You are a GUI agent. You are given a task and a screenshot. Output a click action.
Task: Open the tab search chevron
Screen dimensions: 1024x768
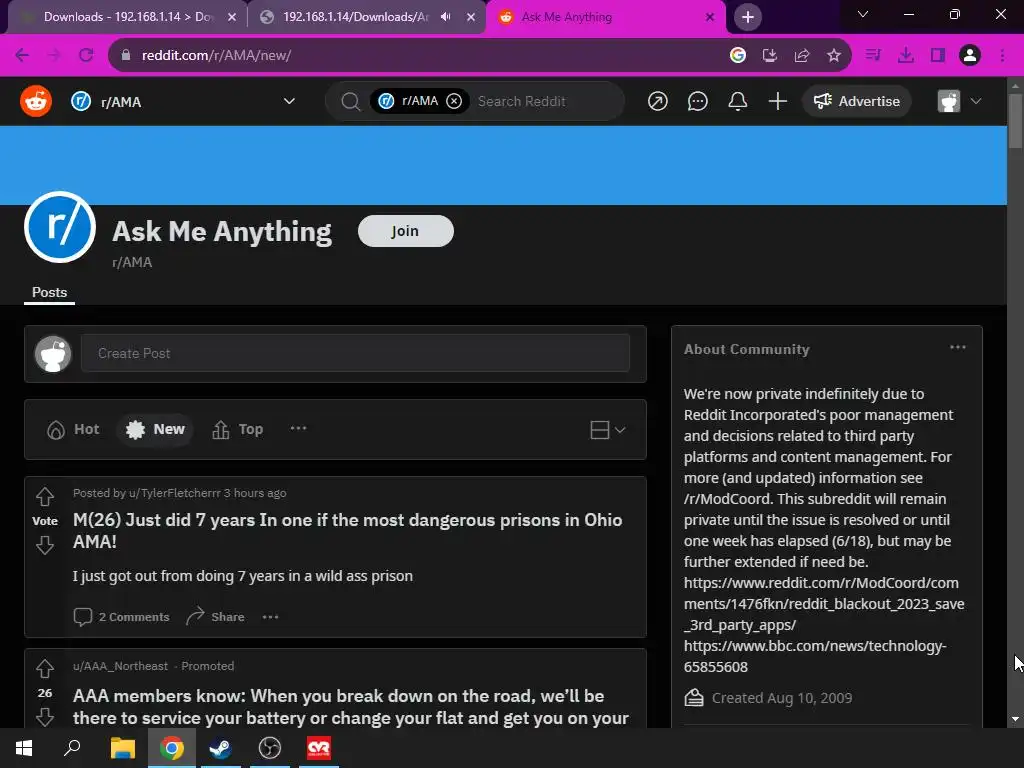[863, 14]
